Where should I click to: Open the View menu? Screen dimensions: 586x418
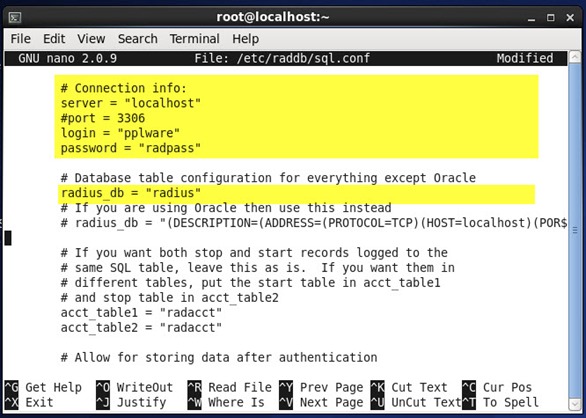(91, 39)
